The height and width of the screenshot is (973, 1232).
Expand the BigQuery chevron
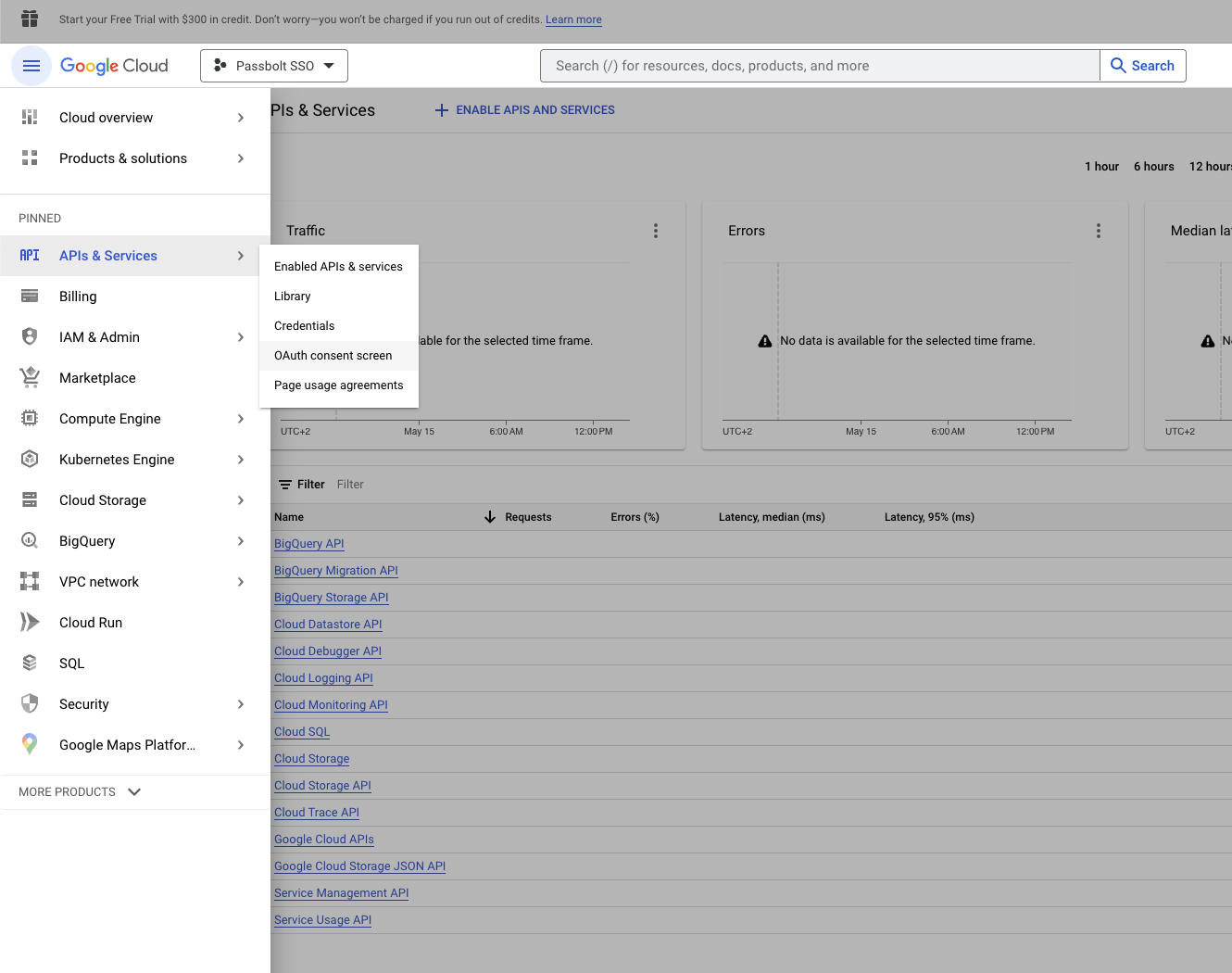(x=241, y=541)
